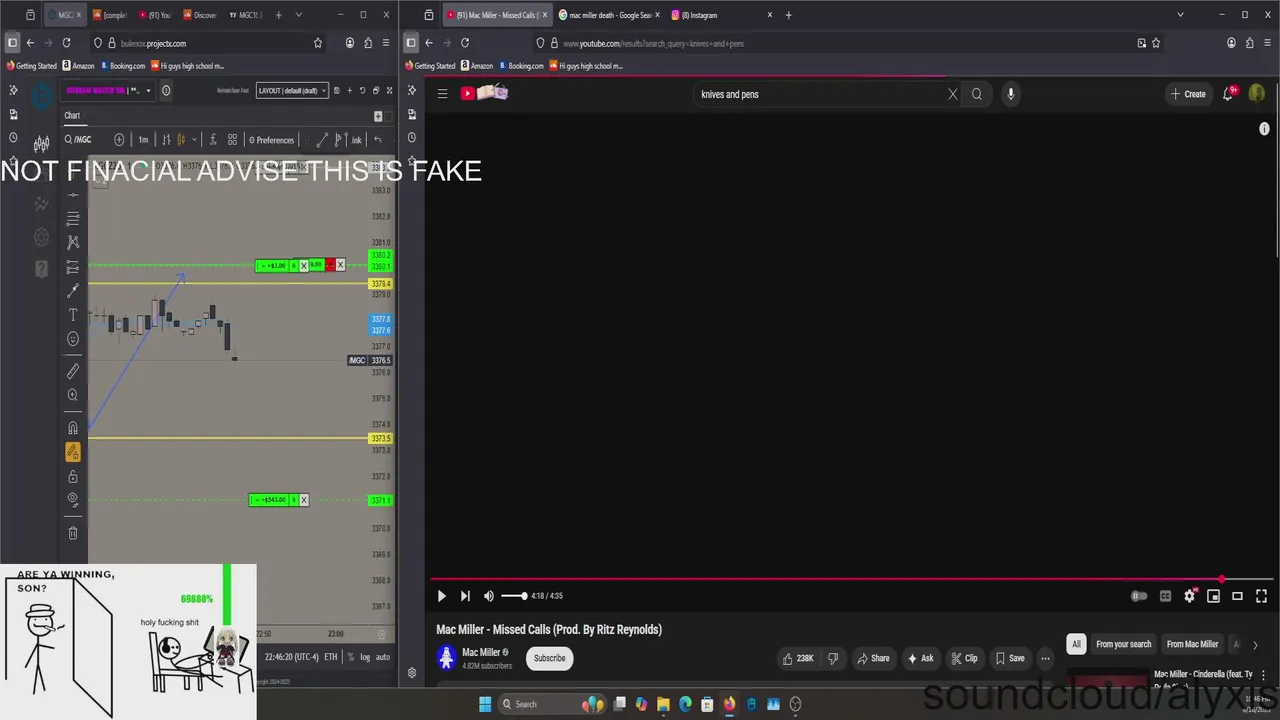Select the text drawing tool
The width and height of the screenshot is (1280, 720).
coord(73,315)
